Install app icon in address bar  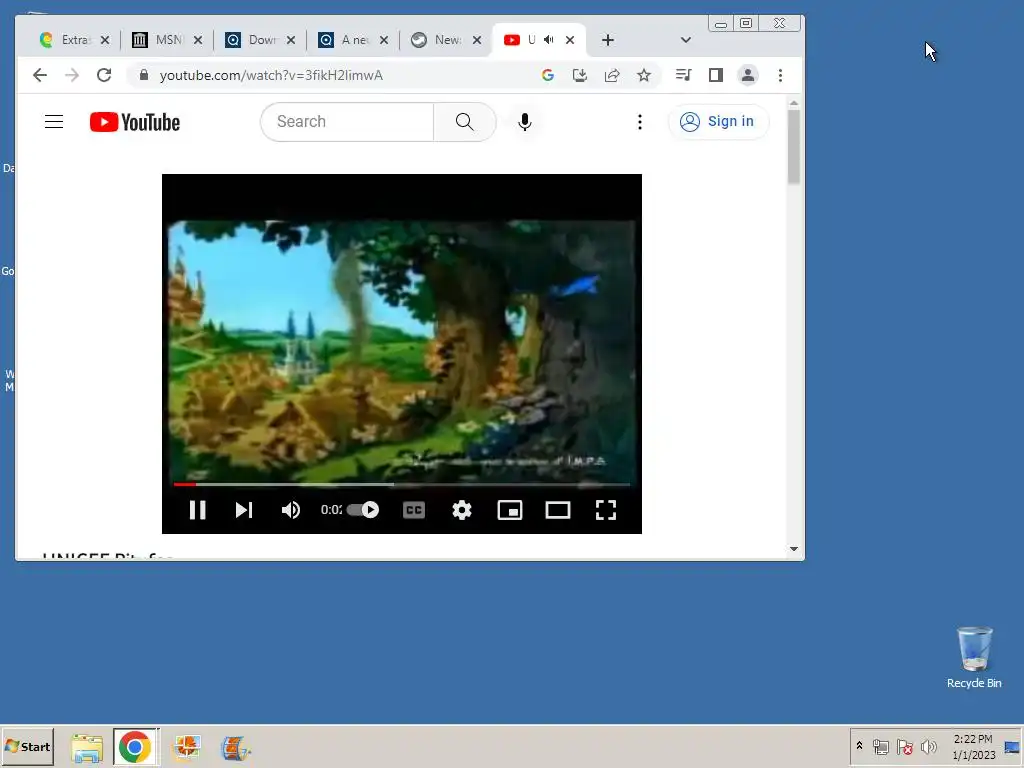pos(580,75)
